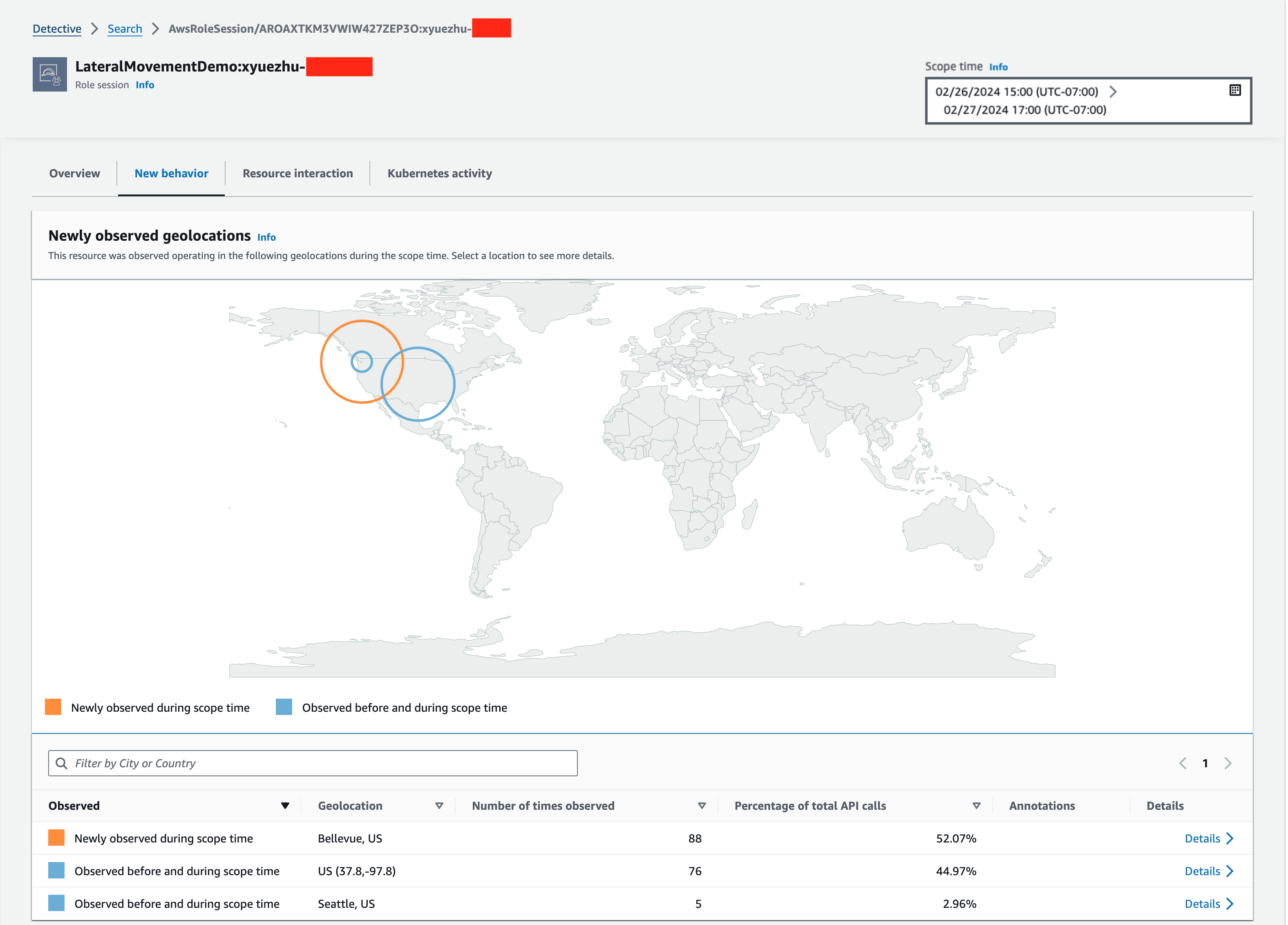Expand the Number of times observed filter
This screenshot has width=1288, height=925.
pyautogui.click(x=700, y=805)
